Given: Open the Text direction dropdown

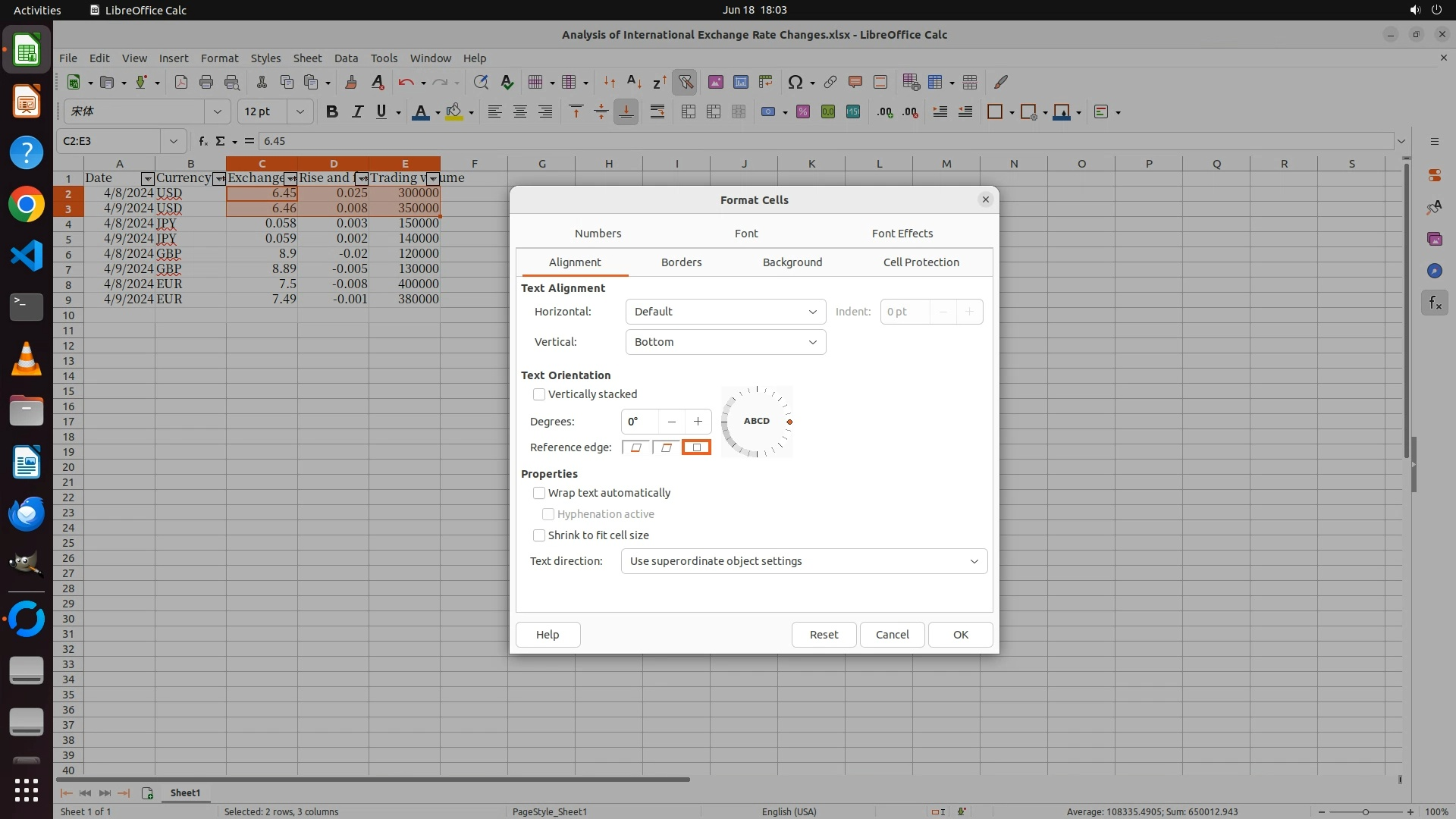Looking at the screenshot, I should click(x=803, y=561).
